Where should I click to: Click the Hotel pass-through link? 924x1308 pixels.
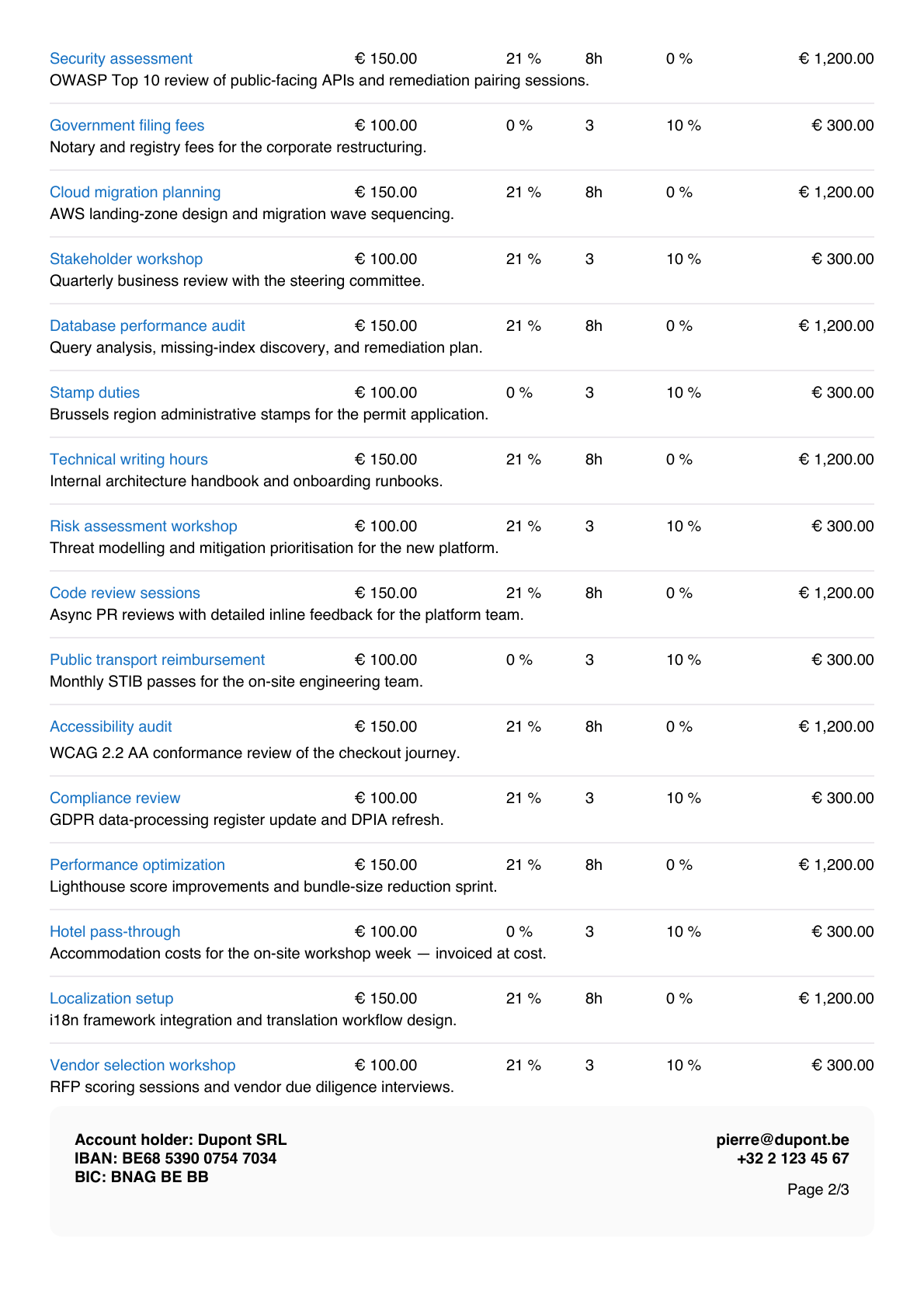tap(115, 932)
